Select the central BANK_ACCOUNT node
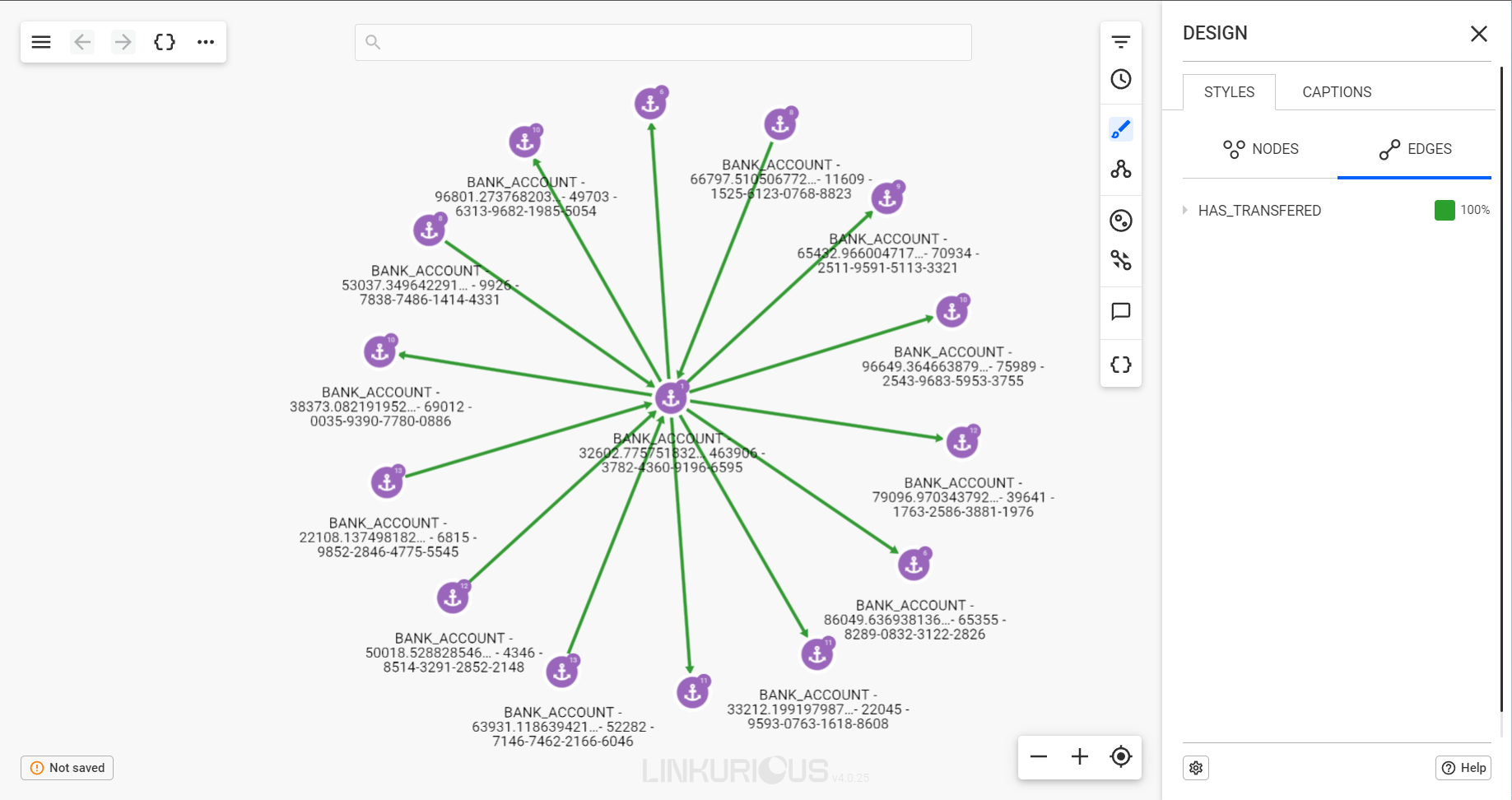The height and width of the screenshot is (800, 1512). click(671, 398)
